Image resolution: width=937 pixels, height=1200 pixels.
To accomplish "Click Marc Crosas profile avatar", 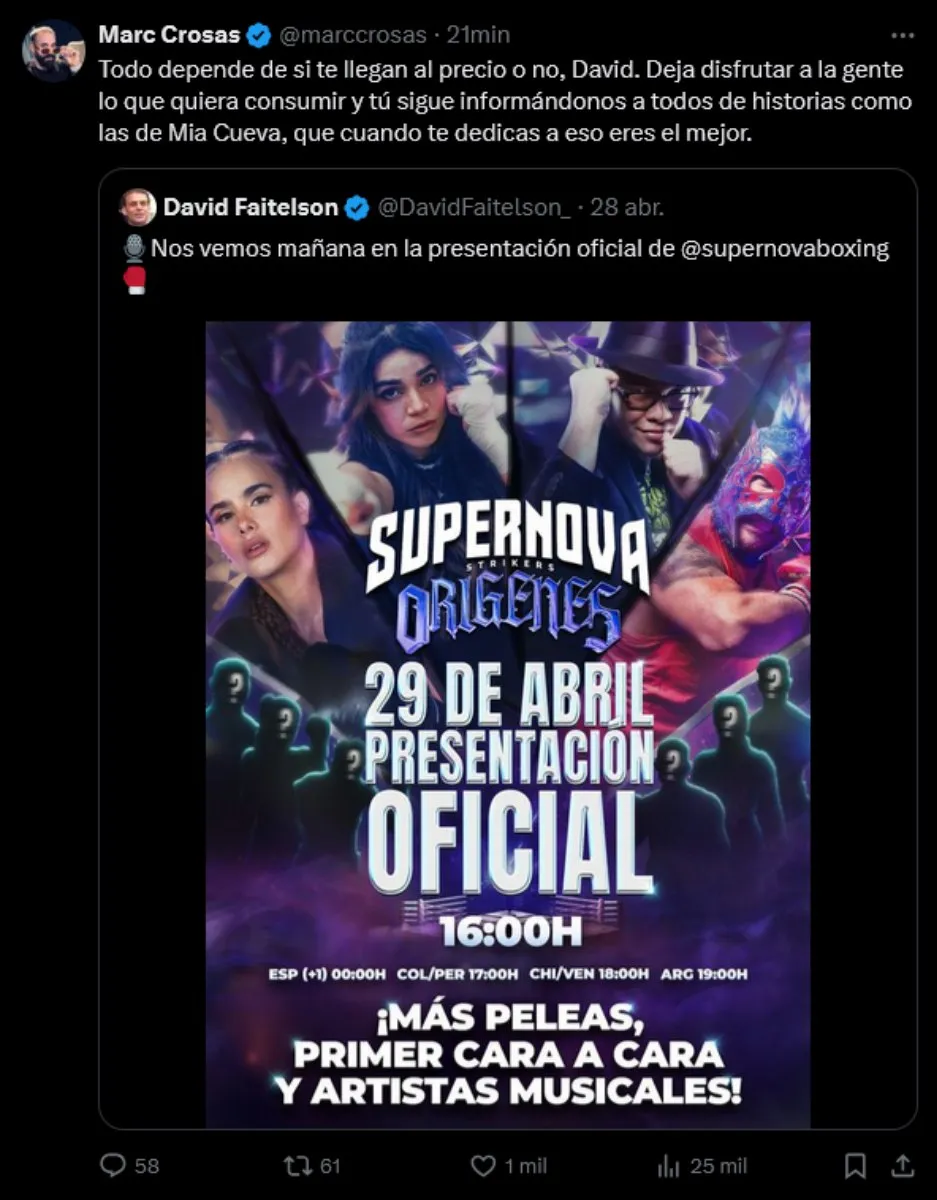I will (53, 50).
